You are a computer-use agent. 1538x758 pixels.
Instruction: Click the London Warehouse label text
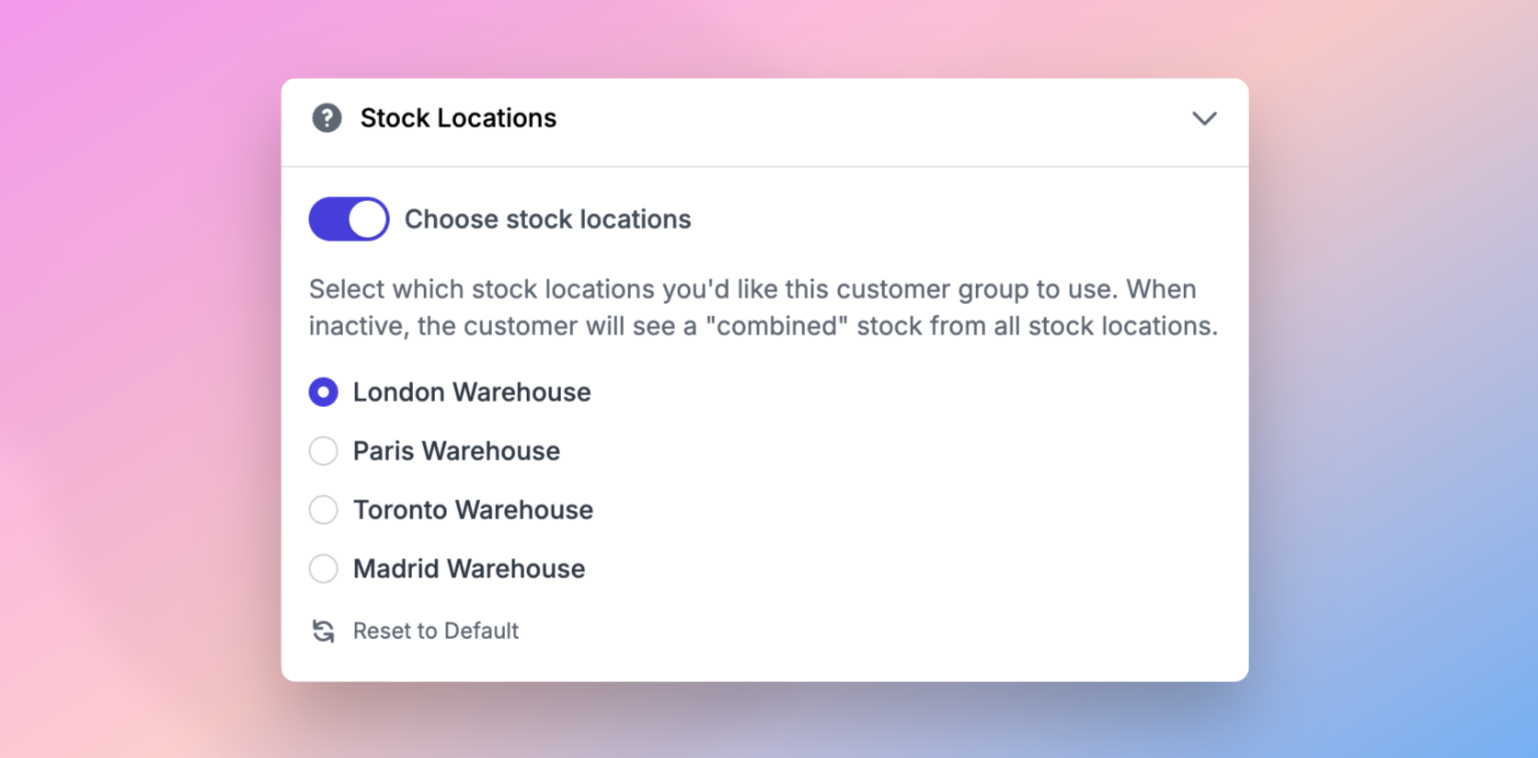coord(471,392)
